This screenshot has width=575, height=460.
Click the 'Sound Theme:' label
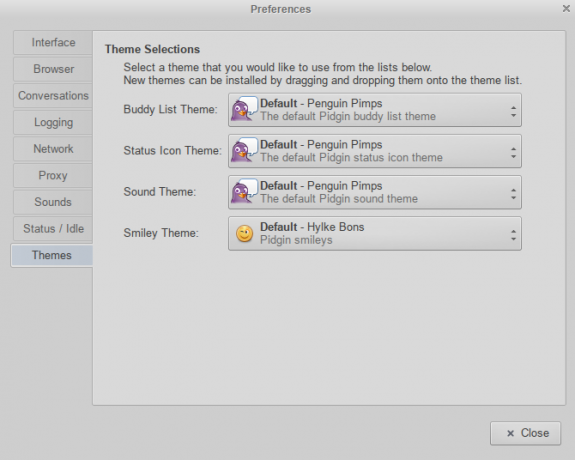tap(160, 191)
